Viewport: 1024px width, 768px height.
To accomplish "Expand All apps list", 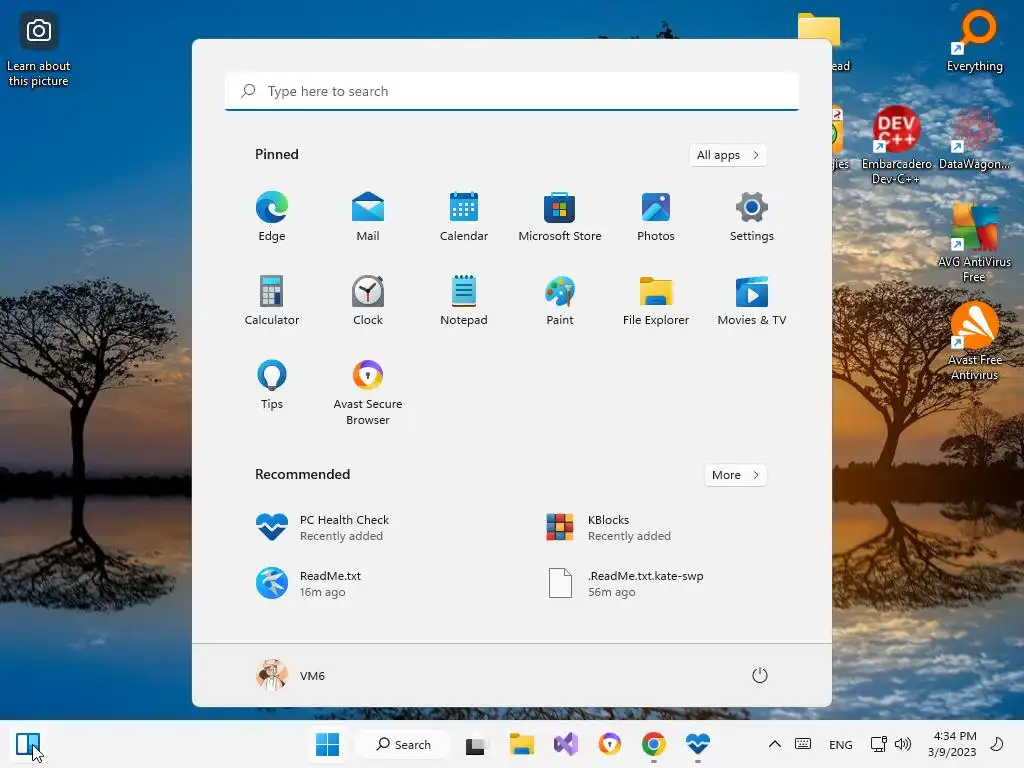I will (x=728, y=155).
